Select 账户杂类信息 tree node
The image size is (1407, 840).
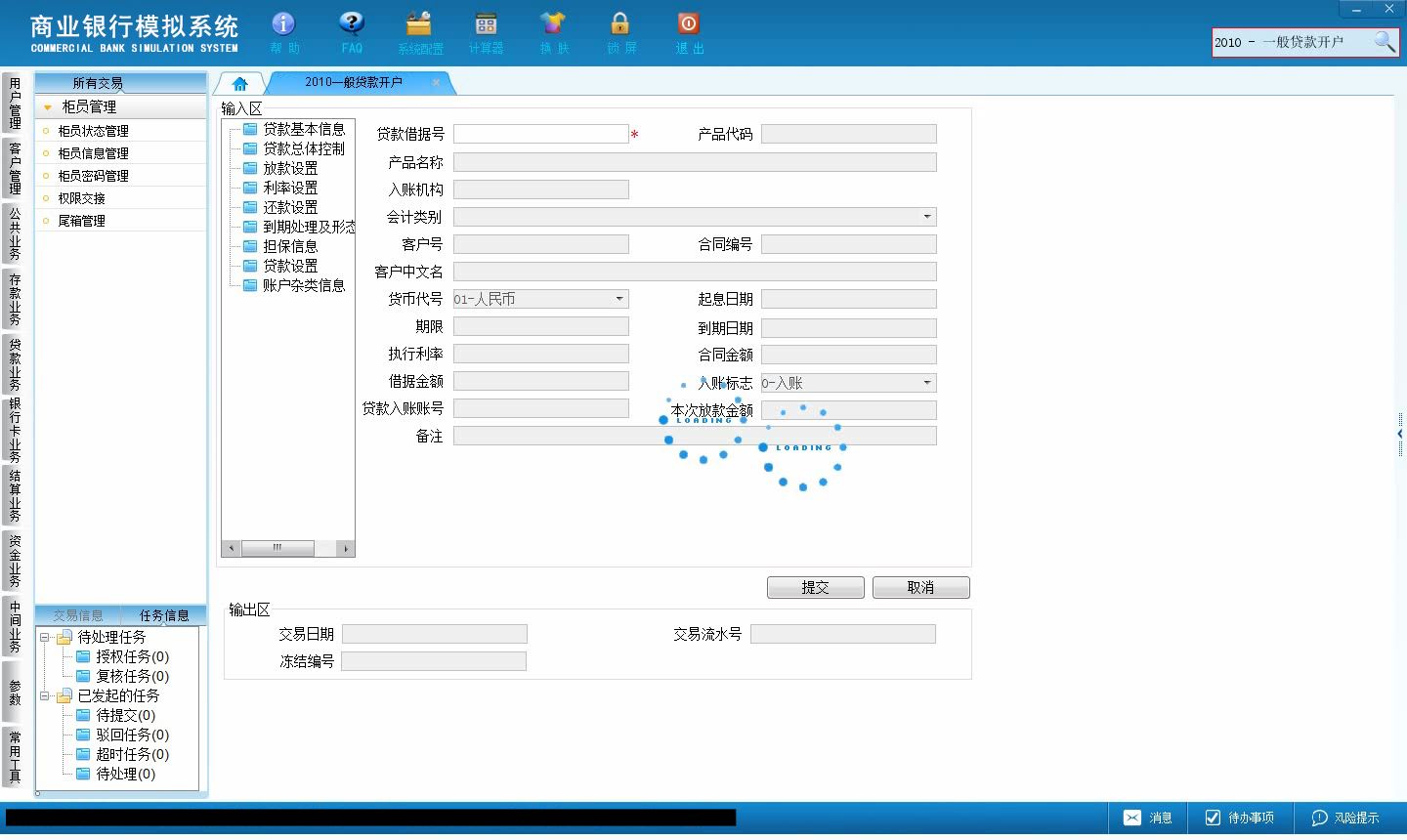(294, 285)
